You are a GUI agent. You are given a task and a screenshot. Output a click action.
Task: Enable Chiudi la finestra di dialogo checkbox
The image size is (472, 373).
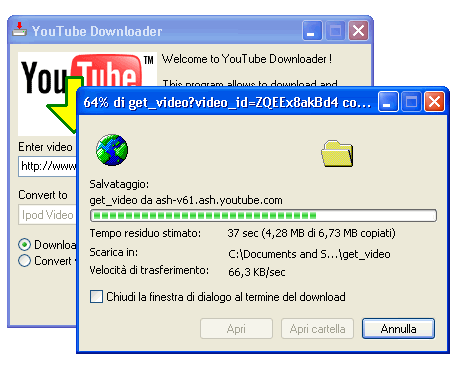(96, 296)
